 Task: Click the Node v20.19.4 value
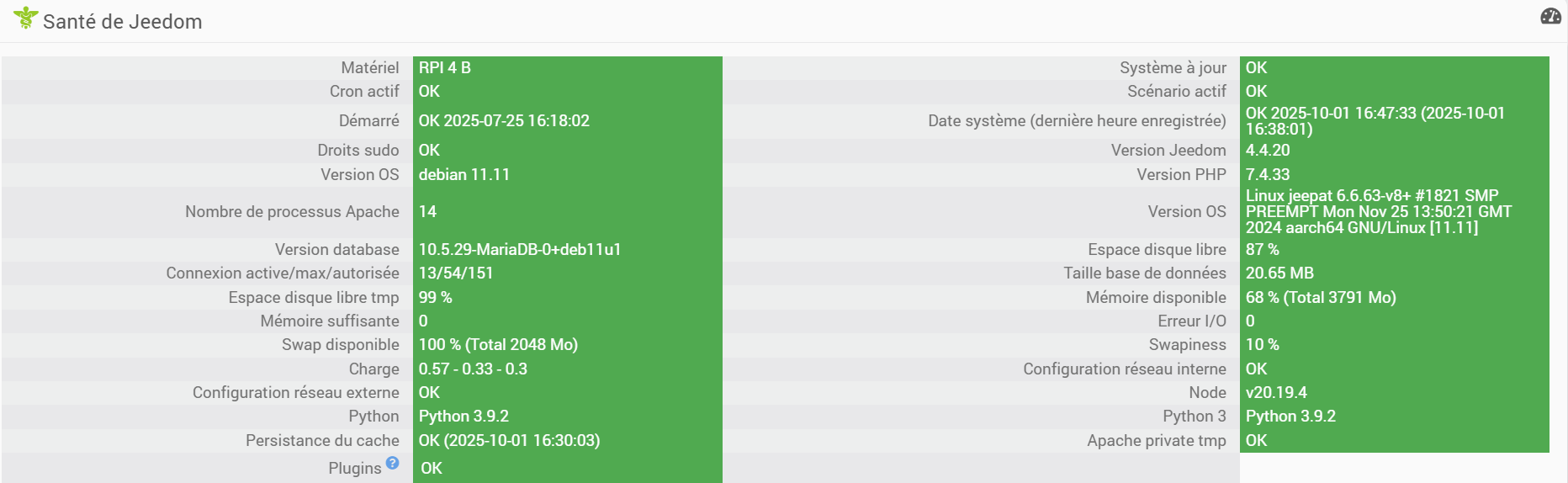pyautogui.click(x=1276, y=393)
